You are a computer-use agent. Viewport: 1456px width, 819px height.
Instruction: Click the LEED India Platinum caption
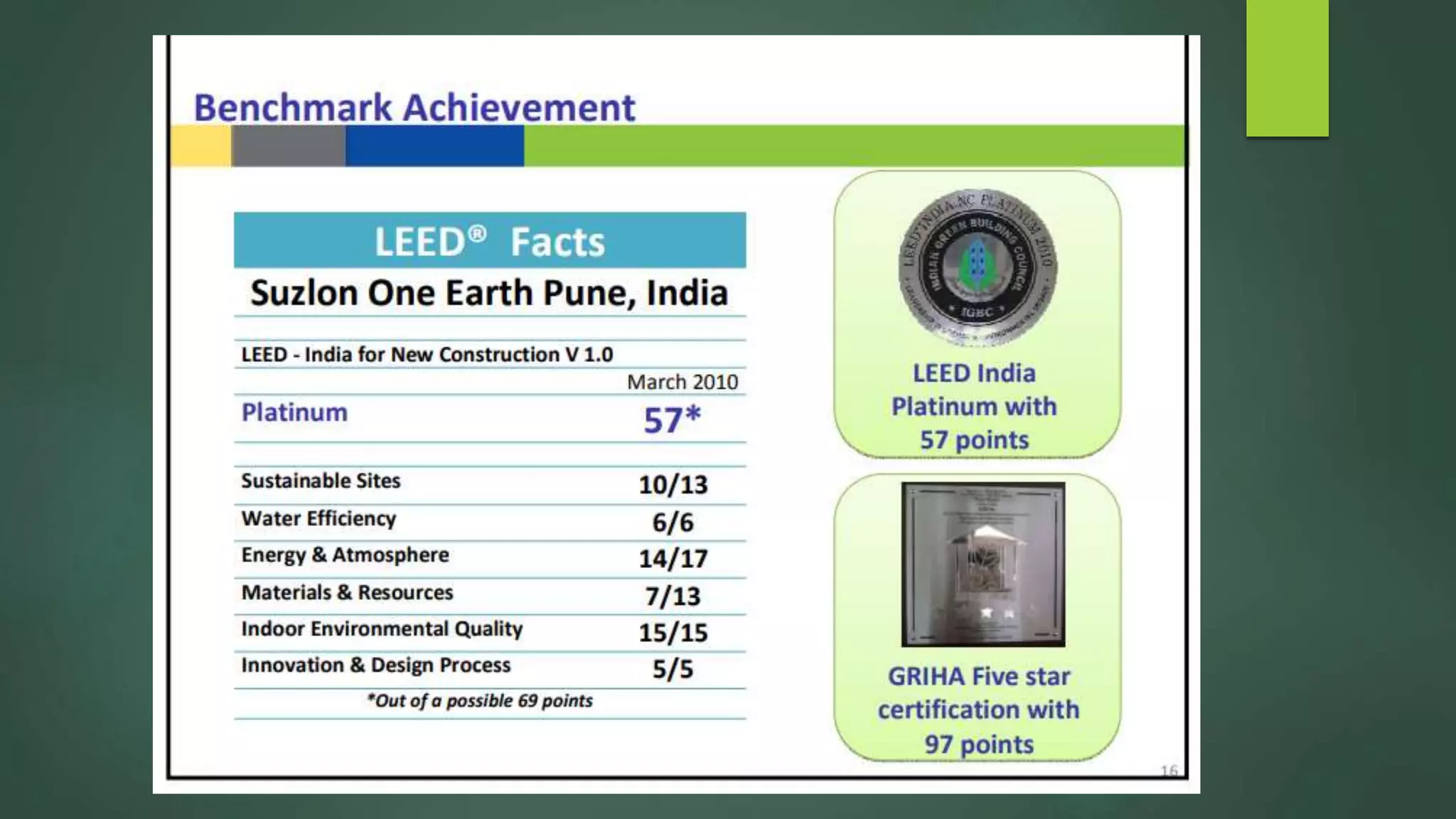tap(974, 407)
